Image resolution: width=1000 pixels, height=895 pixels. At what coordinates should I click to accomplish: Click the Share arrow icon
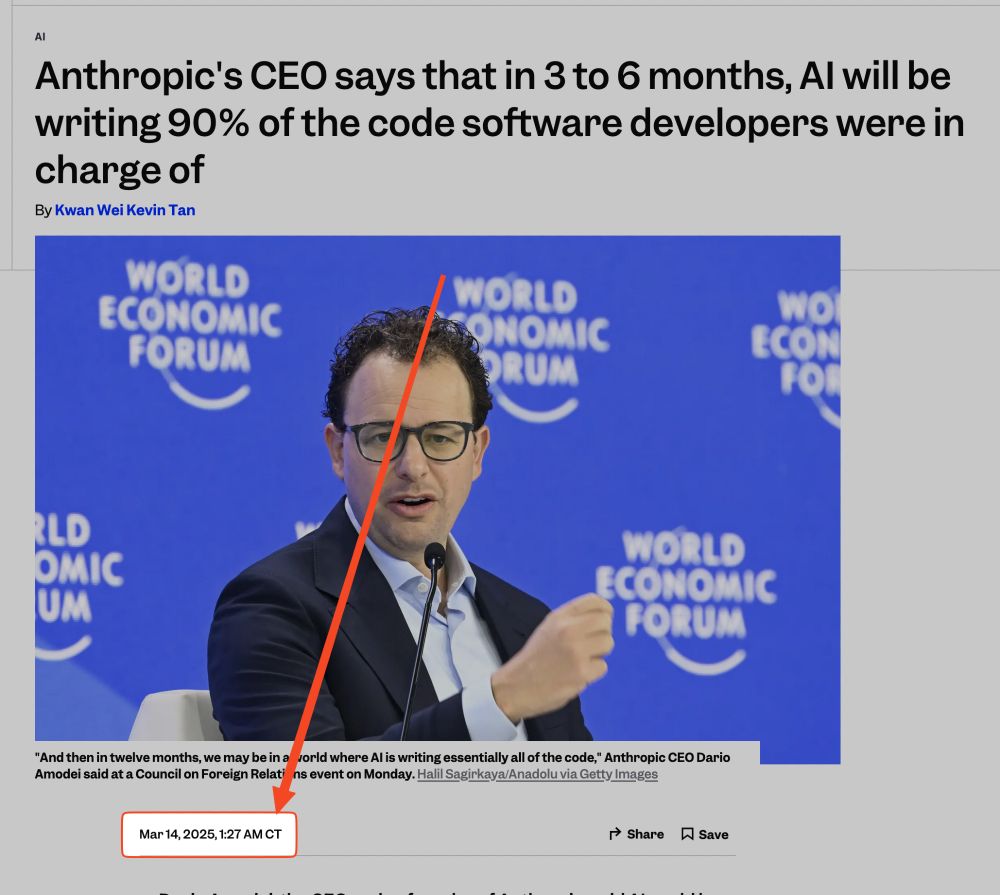(x=615, y=834)
